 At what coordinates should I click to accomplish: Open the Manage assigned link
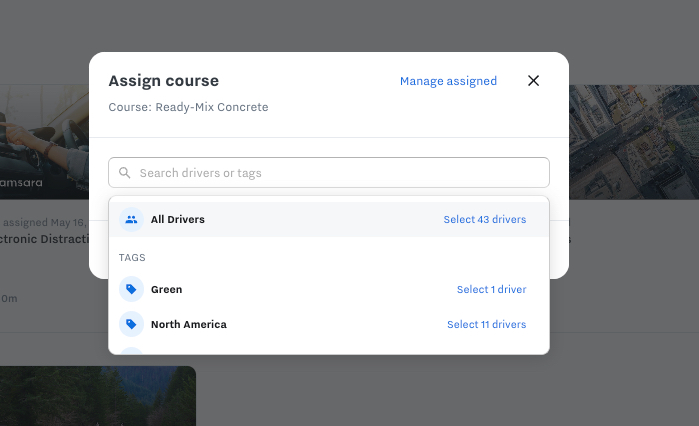click(x=448, y=81)
